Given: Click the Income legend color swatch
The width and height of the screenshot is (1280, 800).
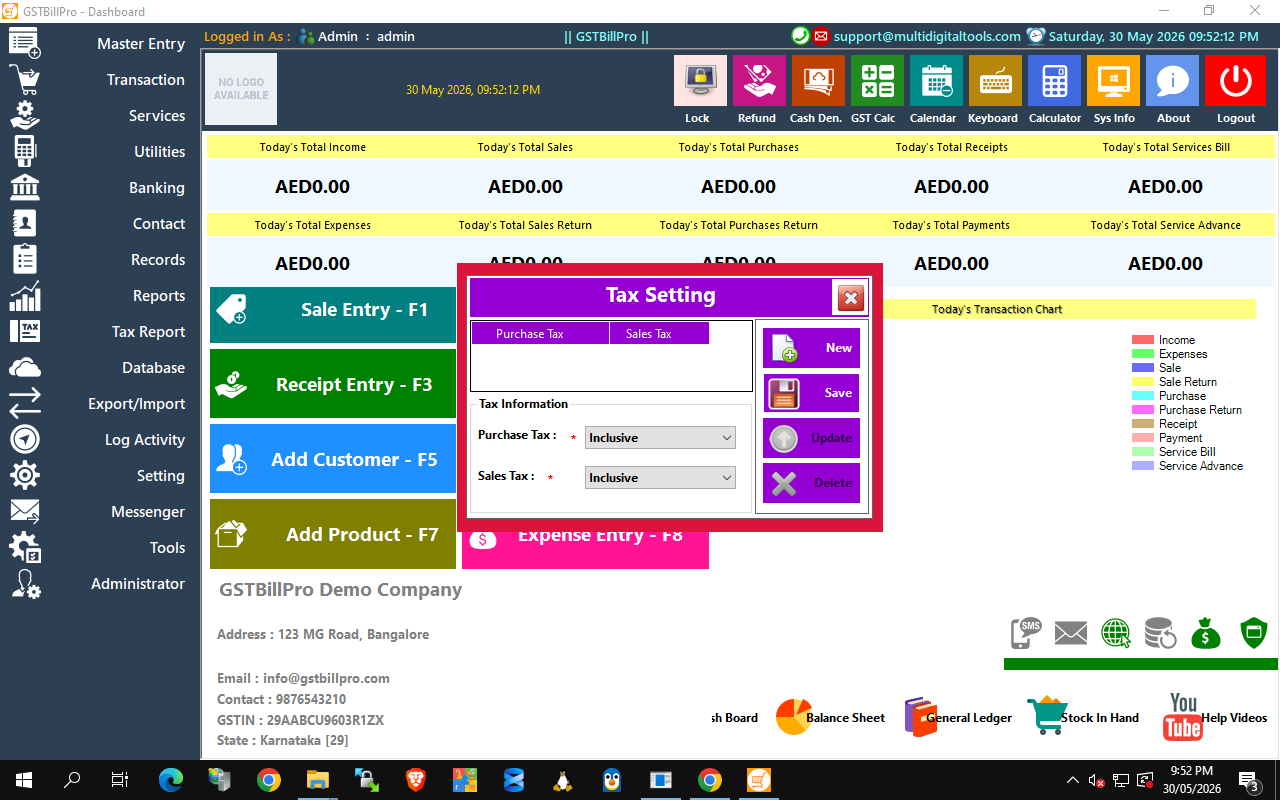Looking at the screenshot, I should pyautogui.click(x=1143, y=340).
